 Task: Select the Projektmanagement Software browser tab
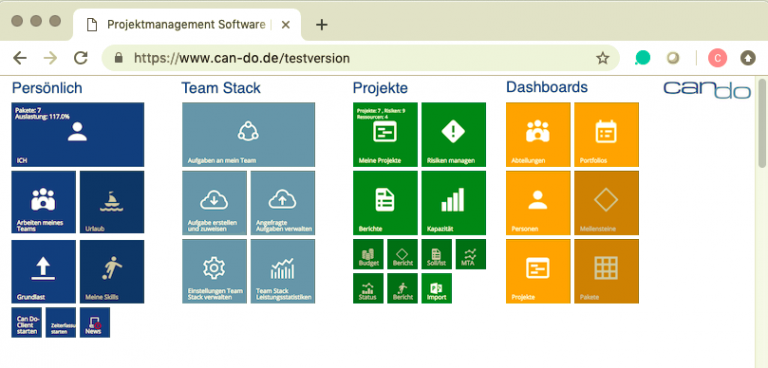click(187, 25)
